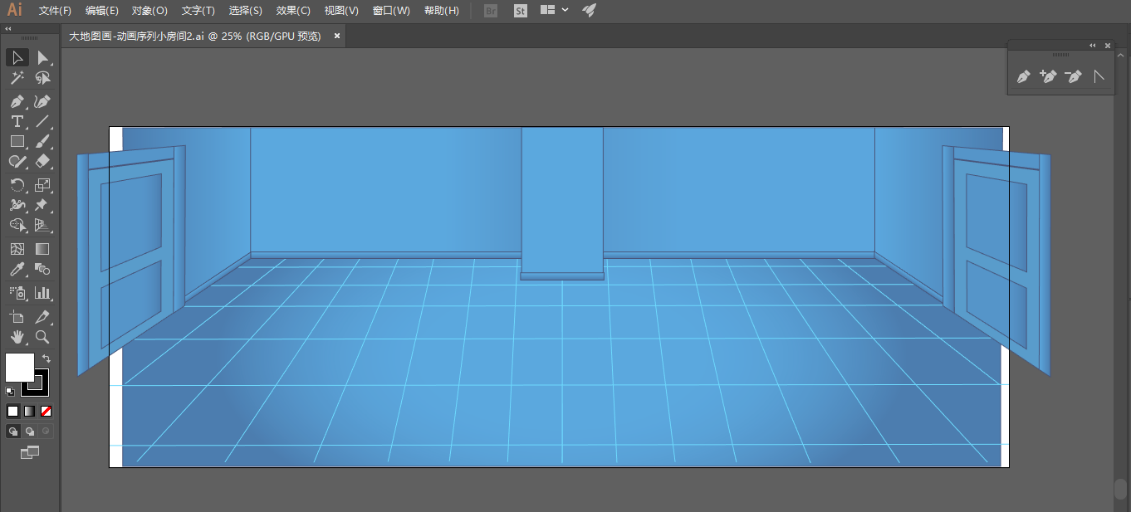Viewport: 1131px width, 512px height.
Task: Pick the Magic Wand tool
Action: [17, 78]
